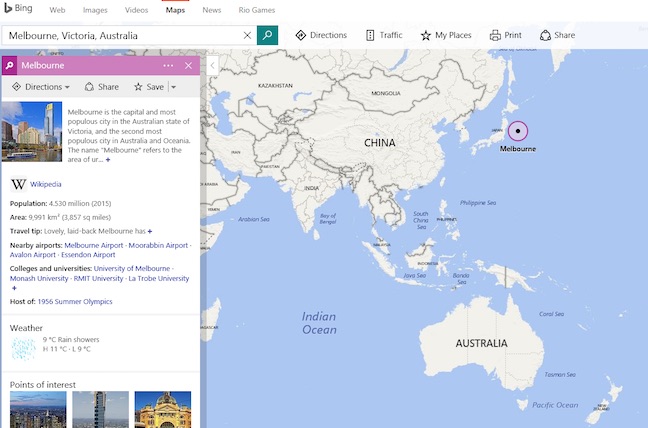
Task: Open Traffic view in toolbar
Action: point(384,36)
